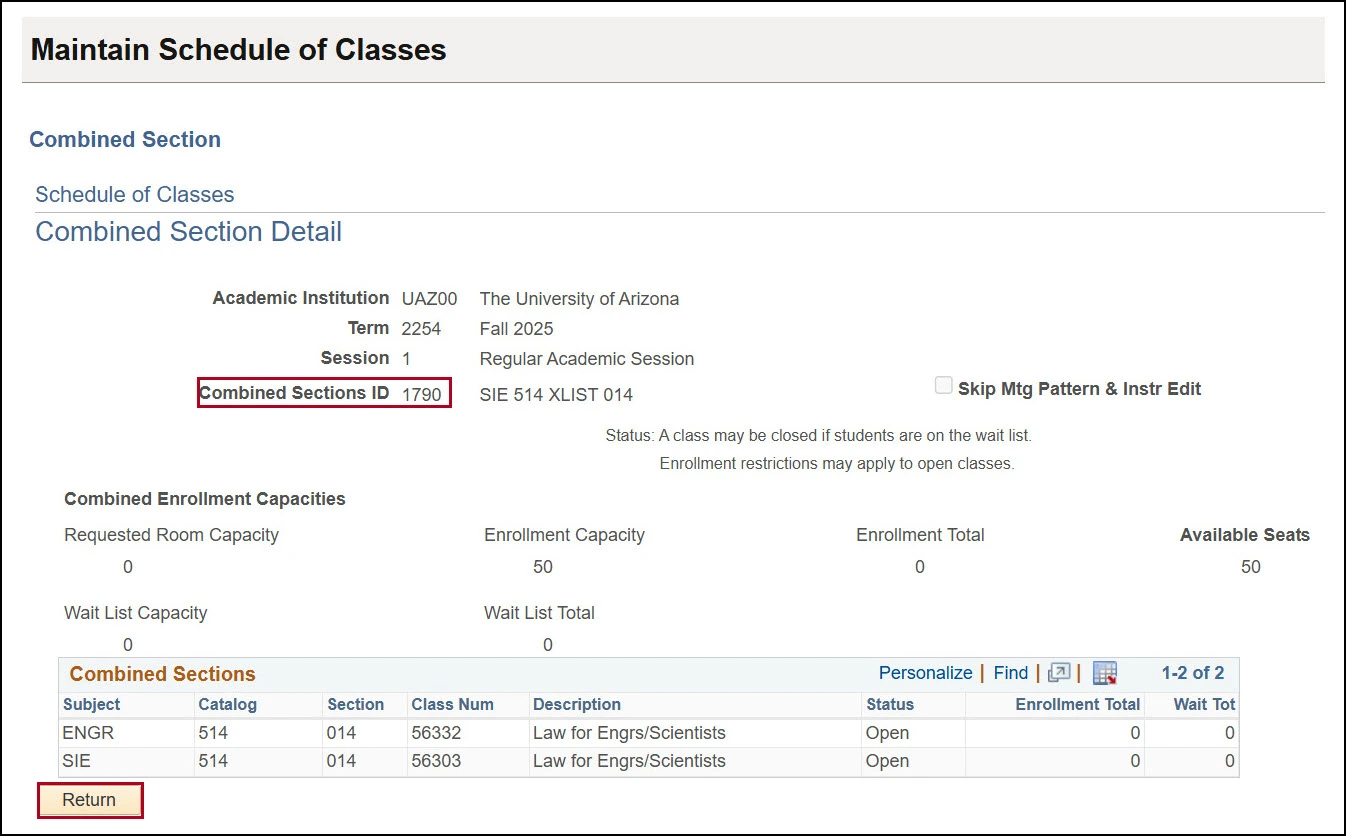Select Available Seats value 50

coord(1250,567)
